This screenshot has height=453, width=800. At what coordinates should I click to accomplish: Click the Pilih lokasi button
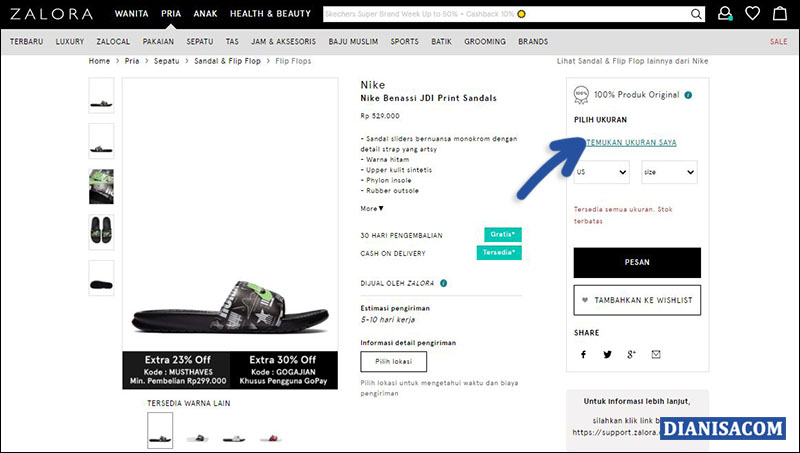tap(393, 361)
